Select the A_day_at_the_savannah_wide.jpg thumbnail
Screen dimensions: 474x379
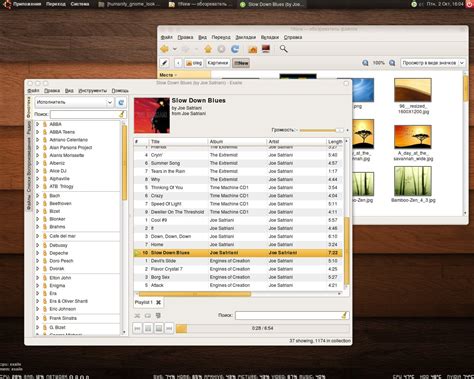(413, 137)
